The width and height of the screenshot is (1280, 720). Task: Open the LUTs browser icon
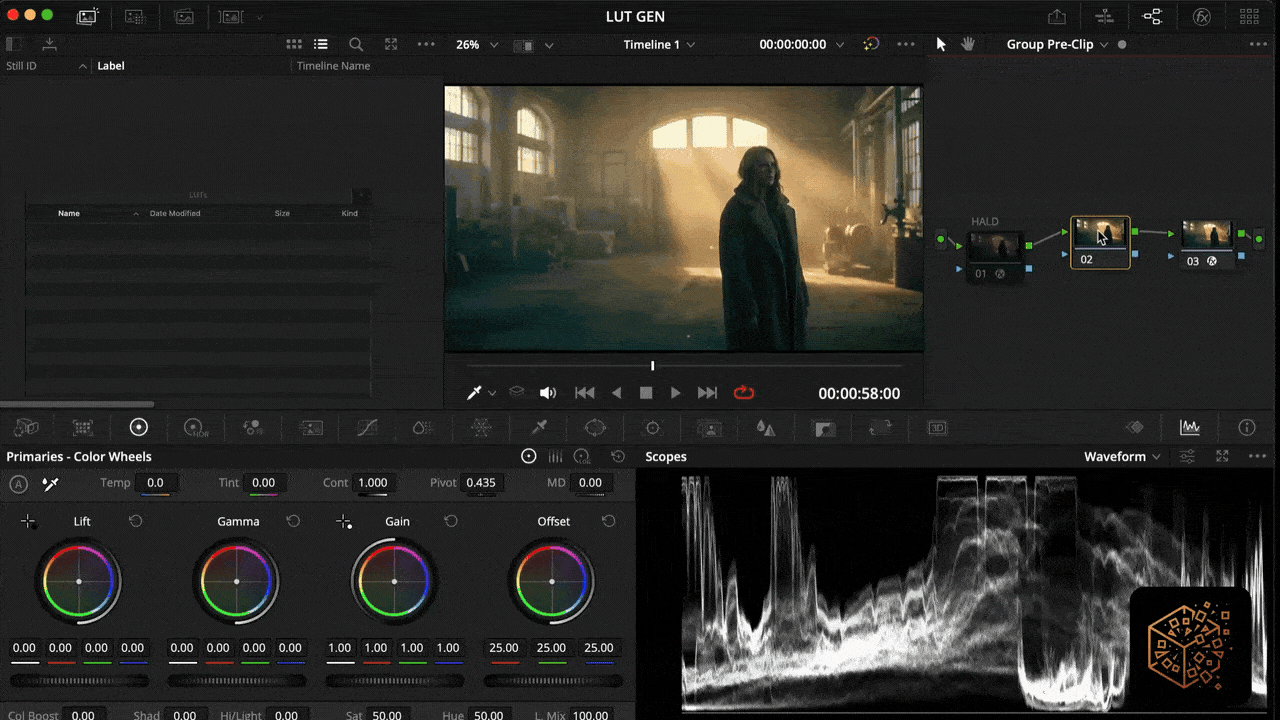[x=136, y=16]
